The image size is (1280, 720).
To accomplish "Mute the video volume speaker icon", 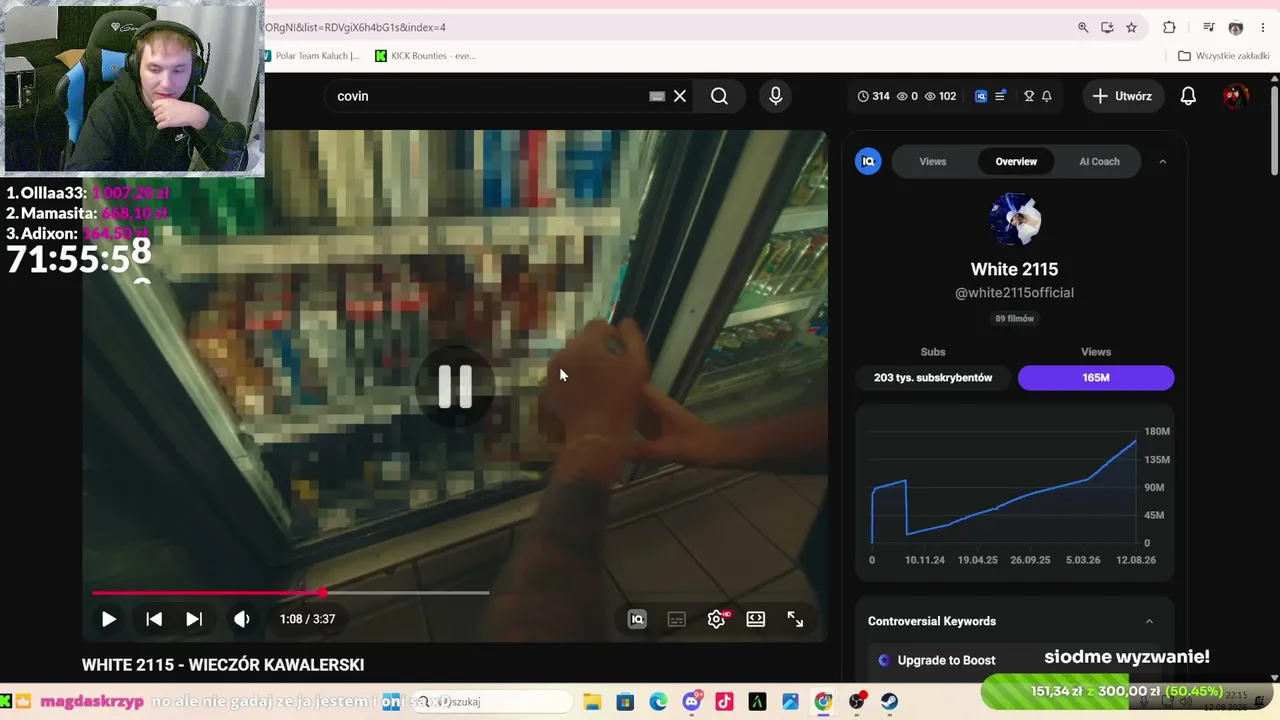I will tap(241, 619).
